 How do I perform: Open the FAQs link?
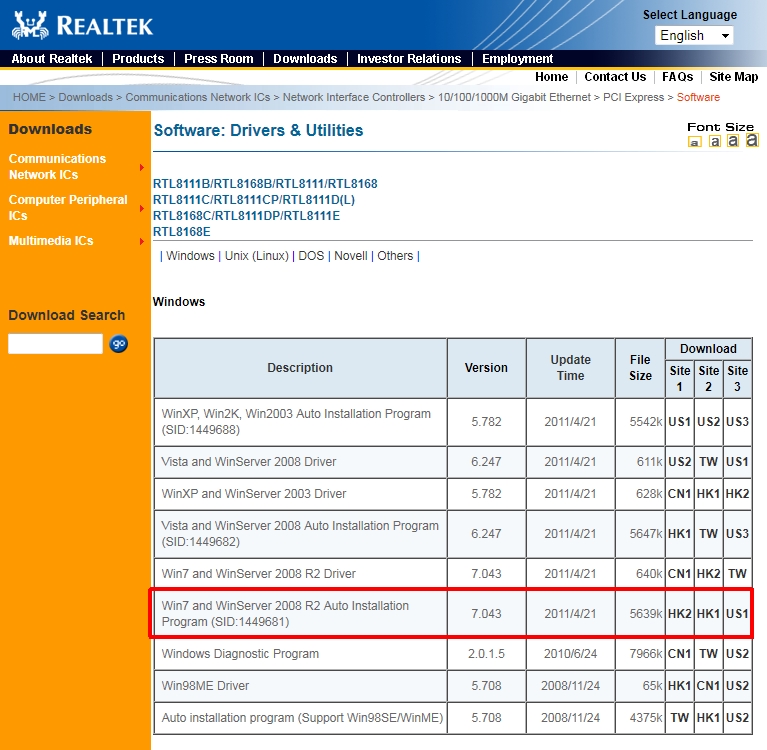coord(677,77)
